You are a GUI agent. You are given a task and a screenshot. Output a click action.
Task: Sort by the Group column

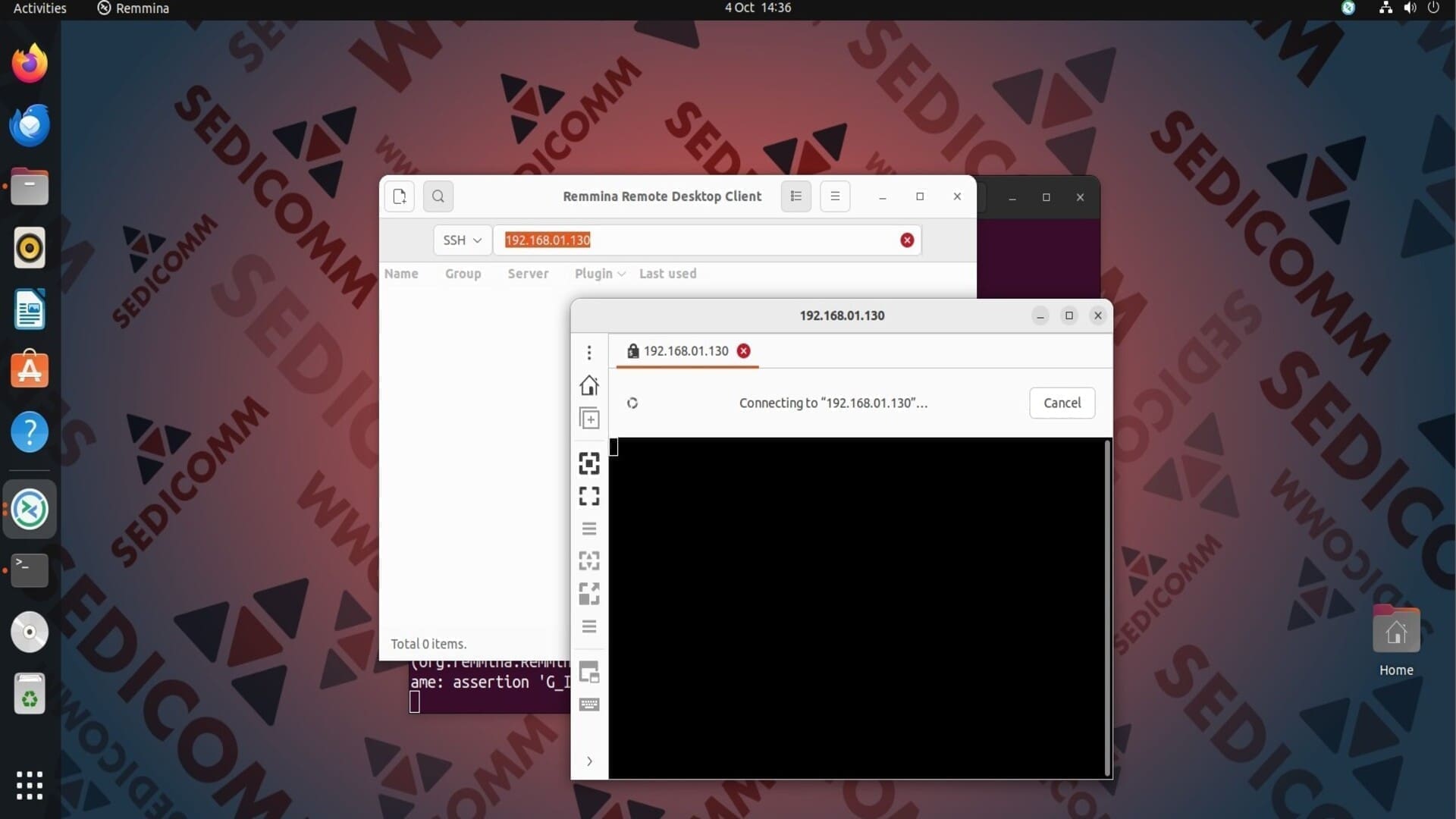coord(463,274)
